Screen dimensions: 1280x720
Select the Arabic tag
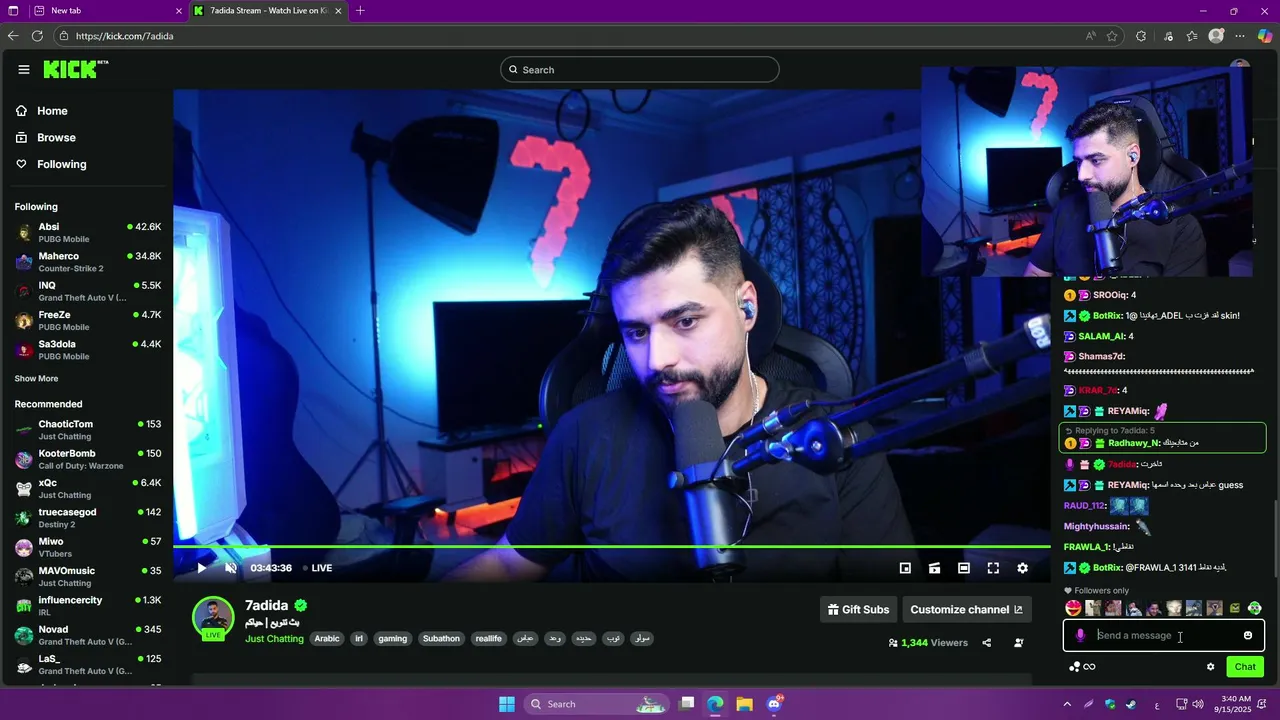[x=327, y=638]
